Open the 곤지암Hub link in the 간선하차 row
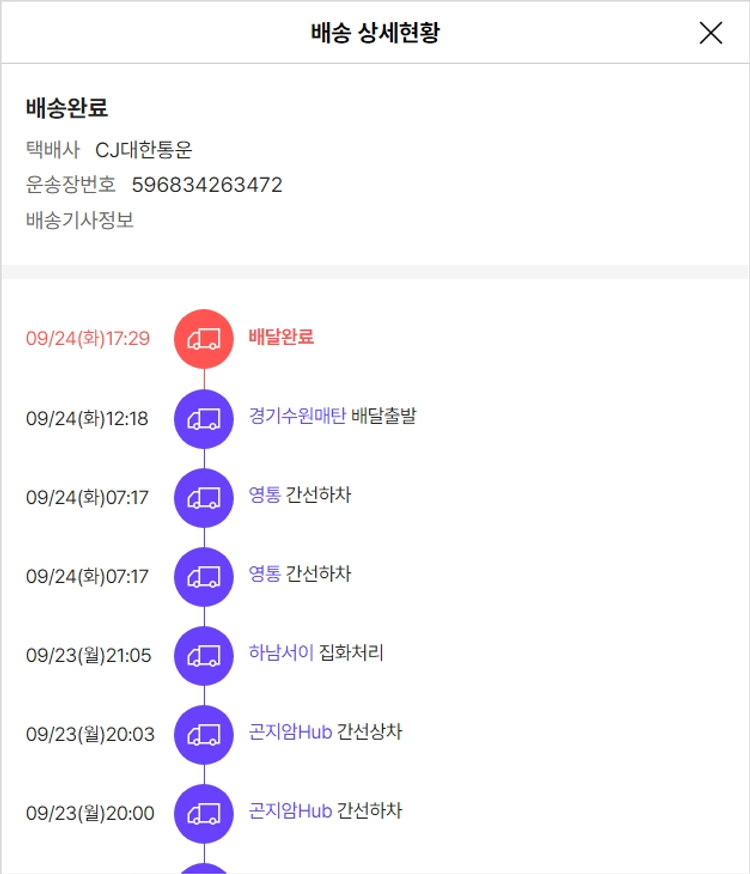Viewport: 750px width, 874px height. pos(290,811)
